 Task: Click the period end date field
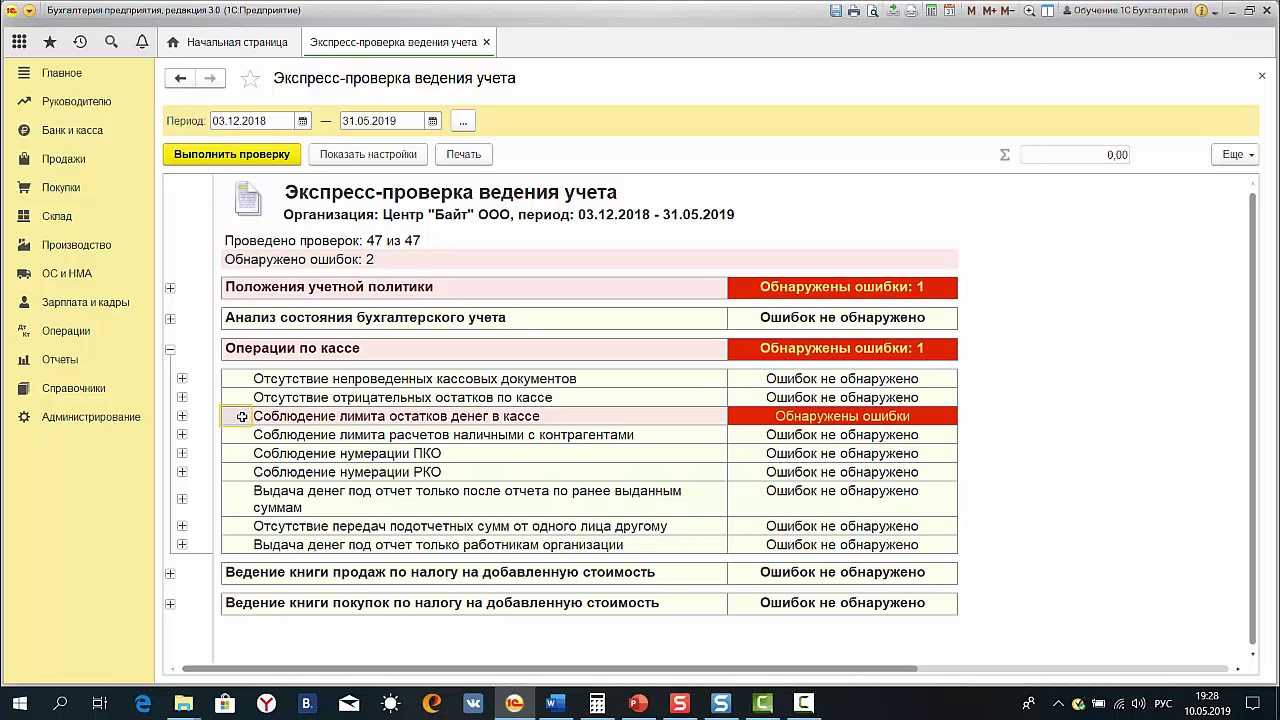[382, 121]
